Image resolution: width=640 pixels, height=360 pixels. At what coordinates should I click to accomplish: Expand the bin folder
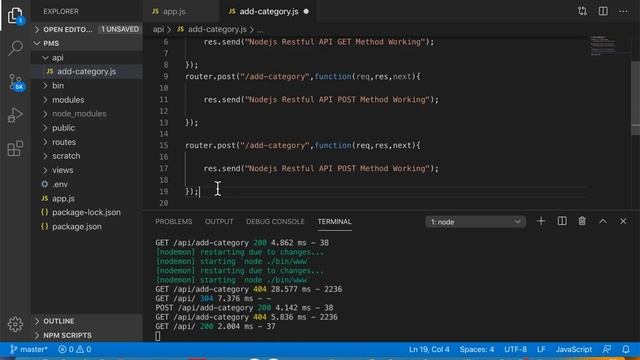click(87, 86)
